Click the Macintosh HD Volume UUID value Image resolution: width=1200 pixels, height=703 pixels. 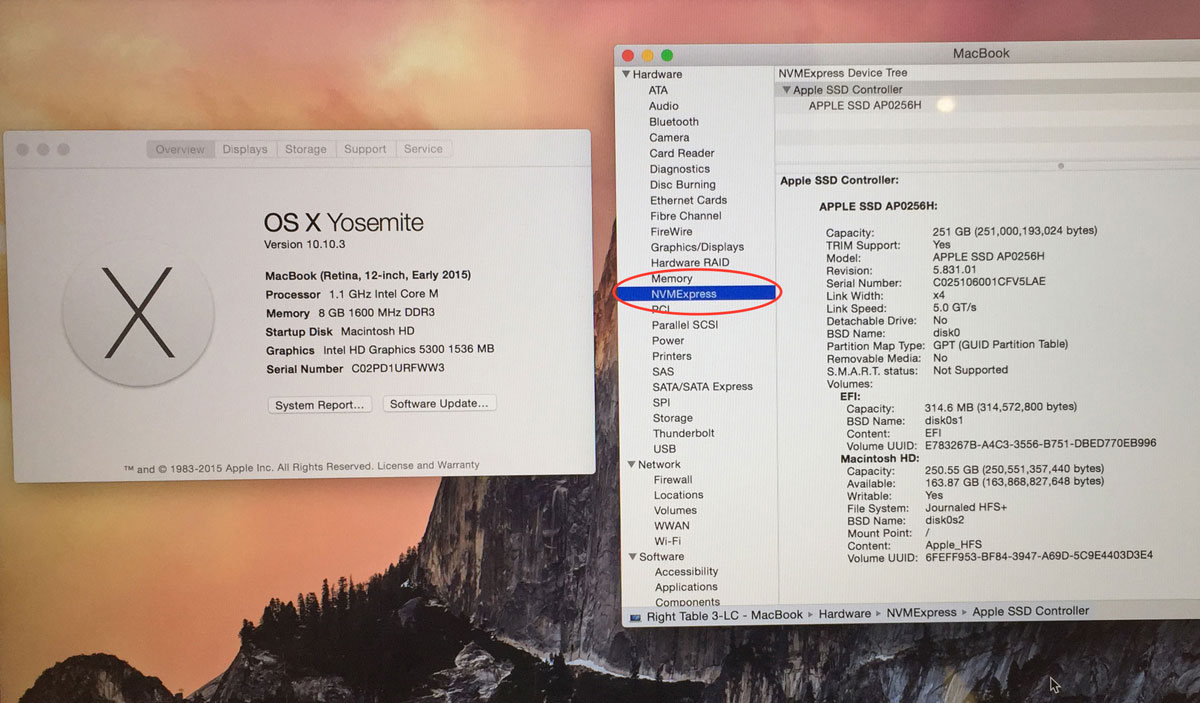click(1039, 556)
